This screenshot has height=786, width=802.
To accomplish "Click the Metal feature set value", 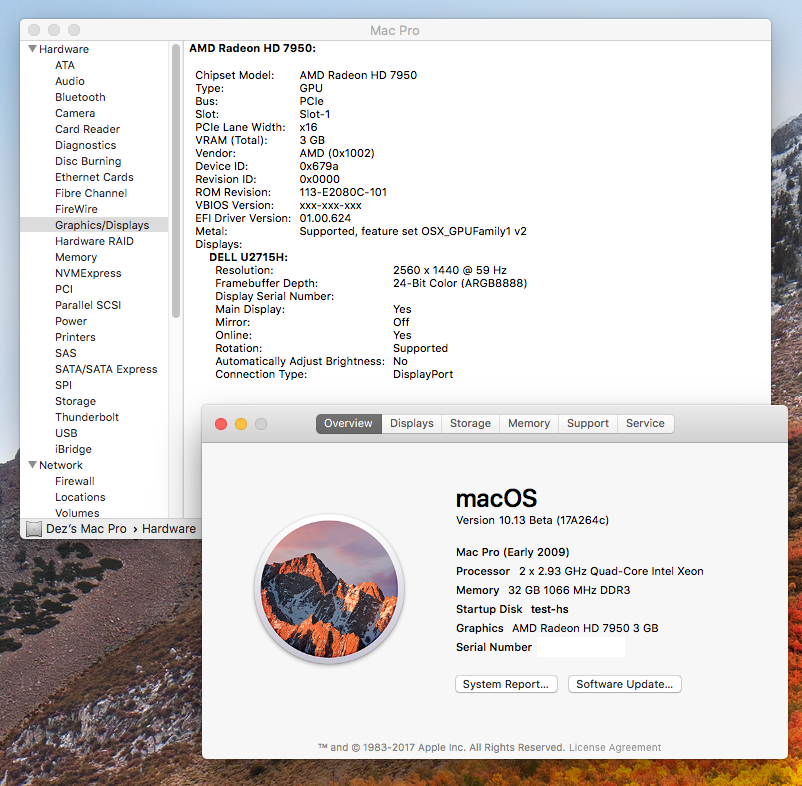I will 413,231.
